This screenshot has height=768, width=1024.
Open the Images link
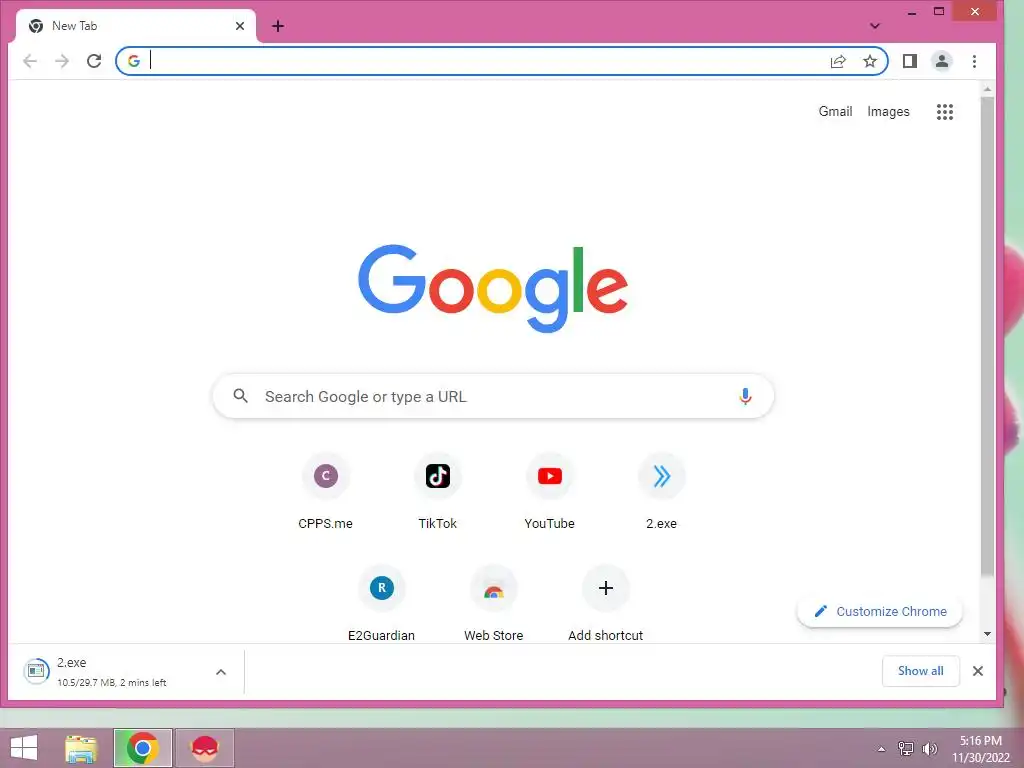point(888,112)
